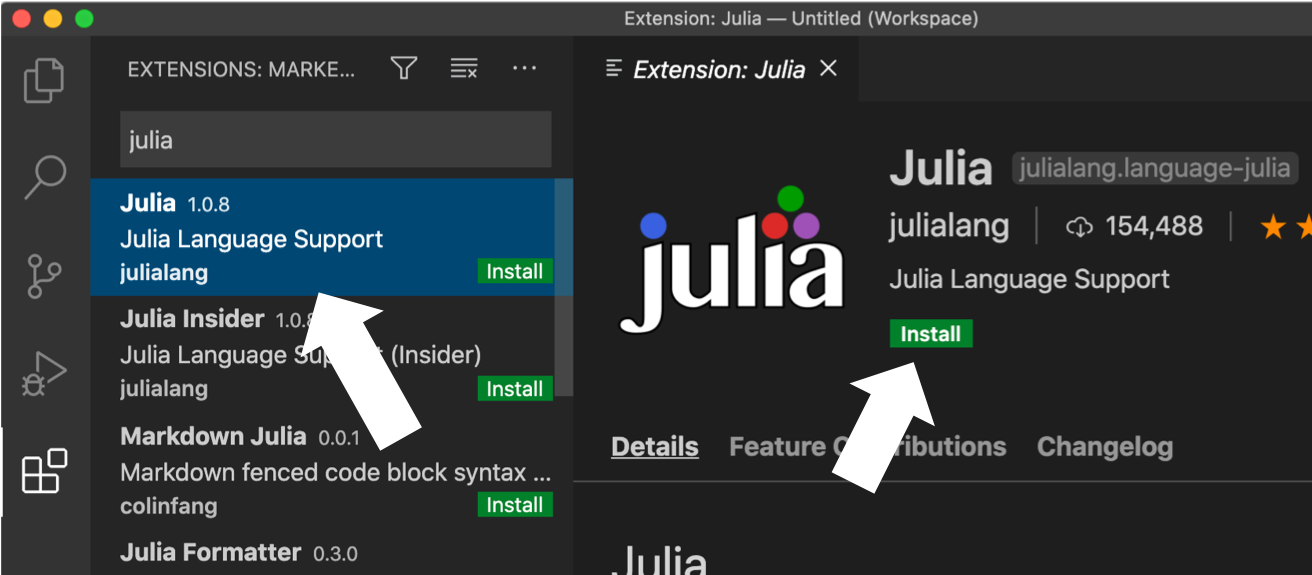
Task: Click the star rating of the extension
Action: pos(1286,227)
